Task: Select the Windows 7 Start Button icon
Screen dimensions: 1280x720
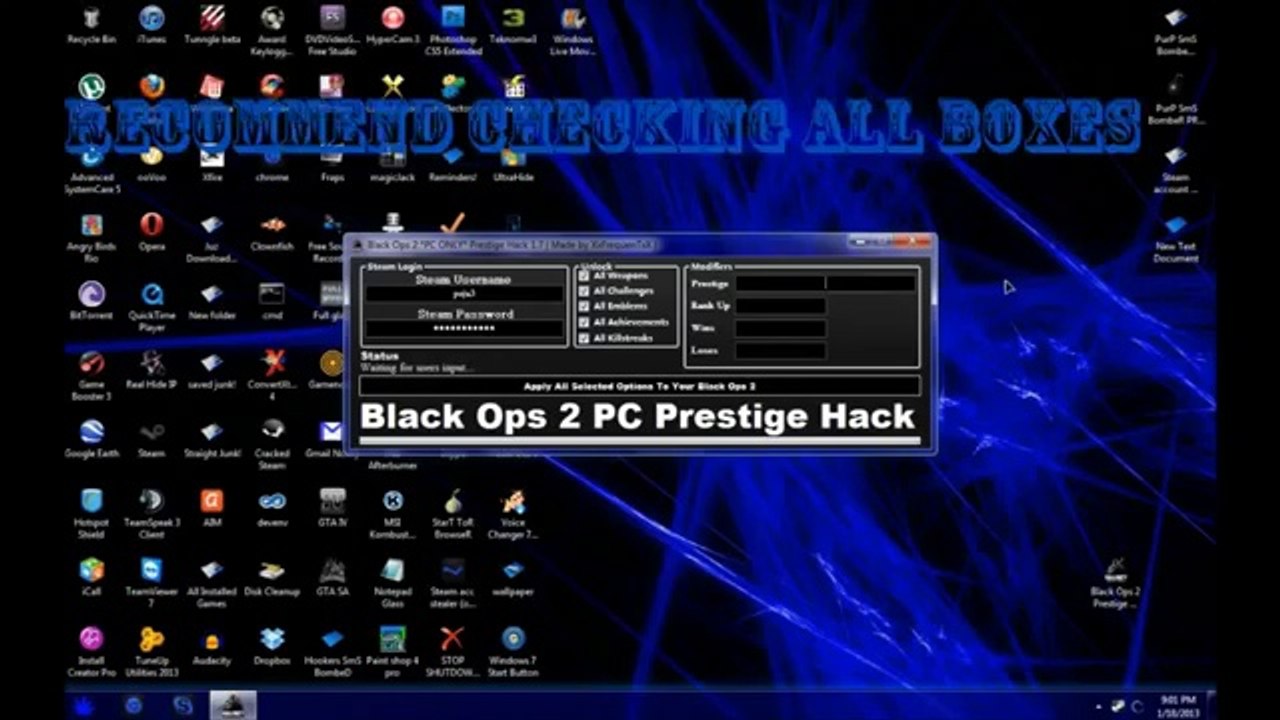Action: [513, 651]
